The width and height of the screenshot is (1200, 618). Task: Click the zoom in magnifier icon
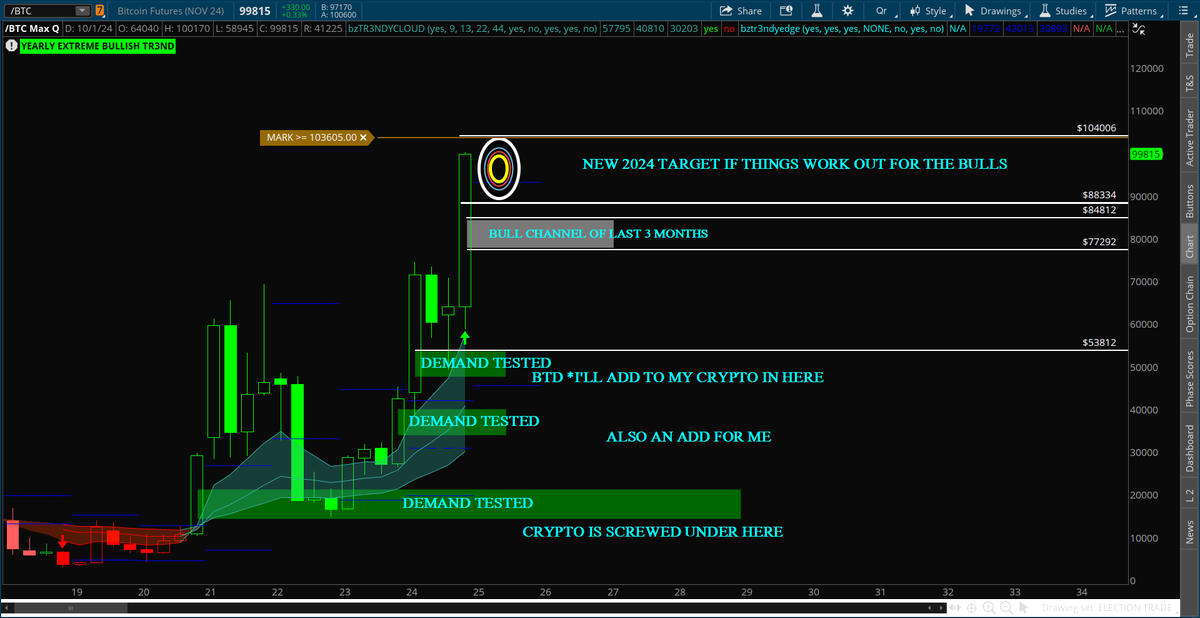click(990, 607)
